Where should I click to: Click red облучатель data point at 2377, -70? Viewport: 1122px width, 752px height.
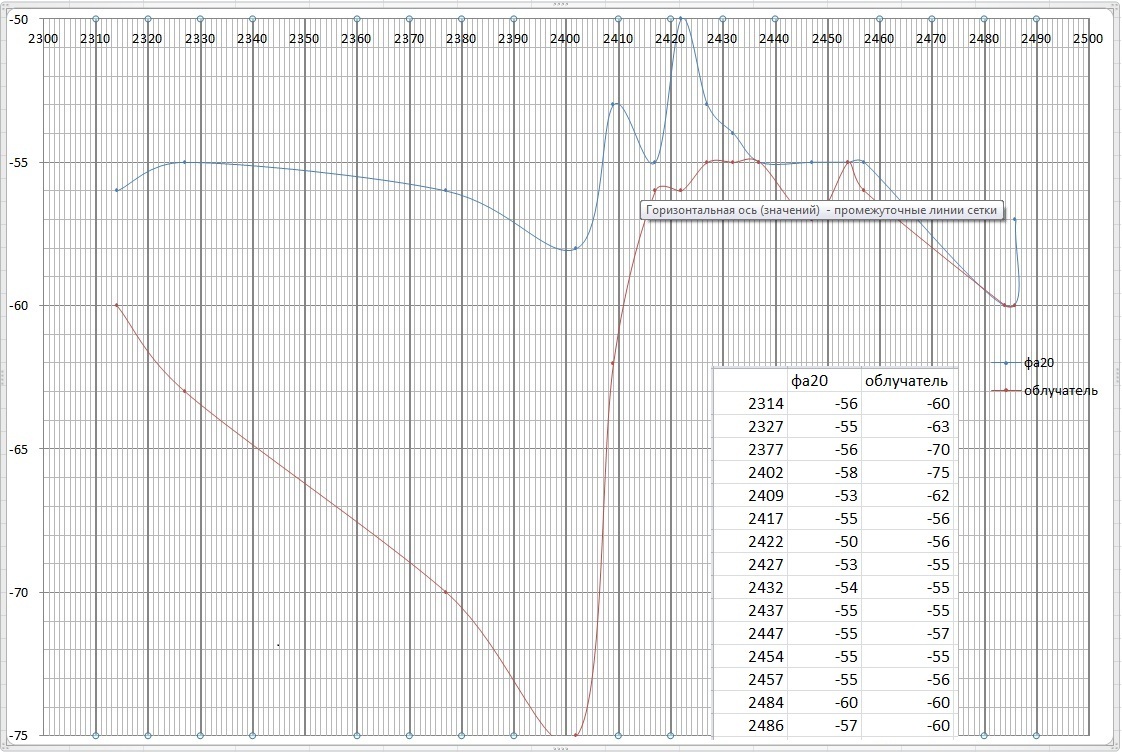[445, 592]
